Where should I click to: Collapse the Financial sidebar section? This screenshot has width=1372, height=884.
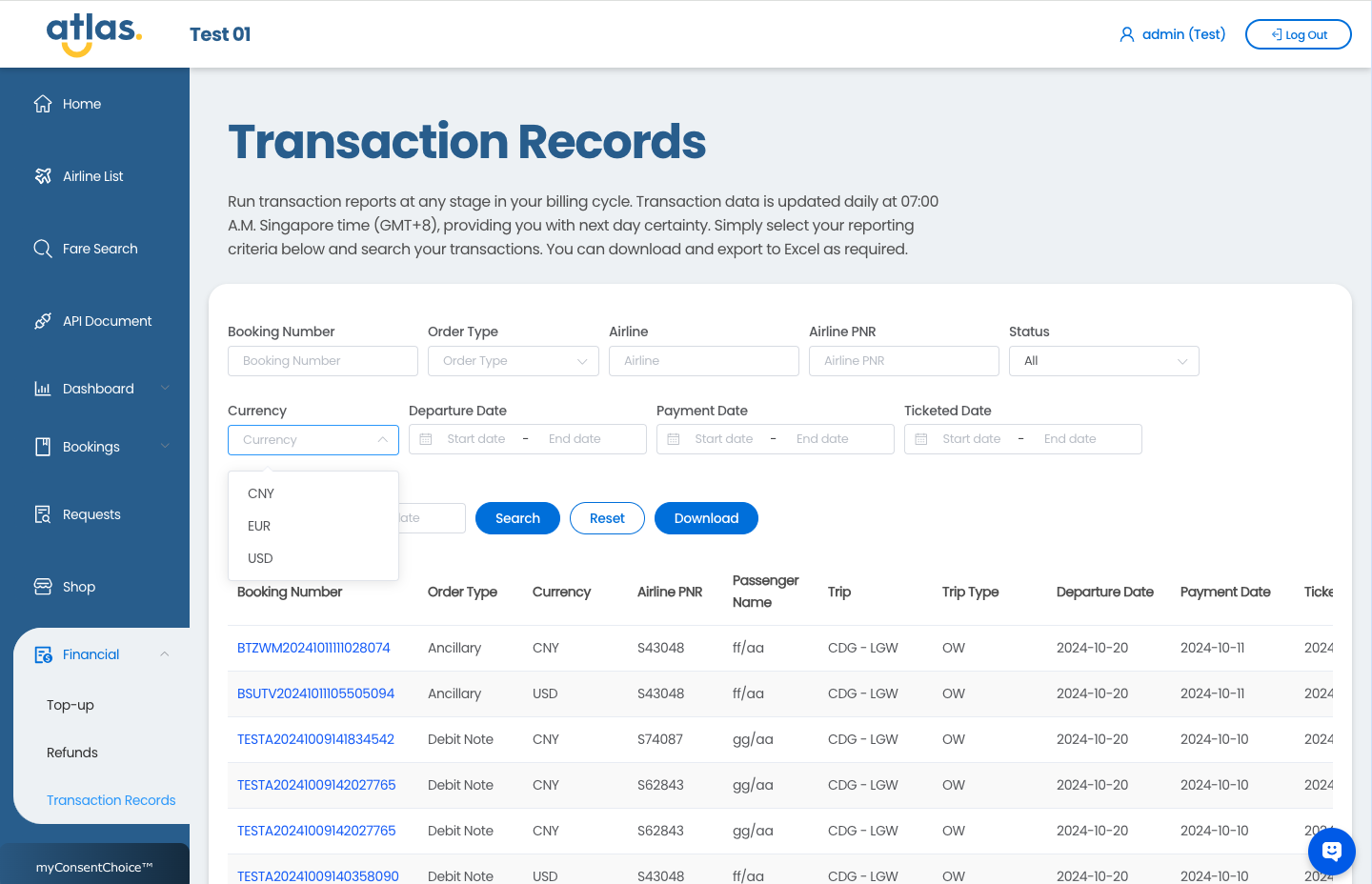tap(165, 654)
